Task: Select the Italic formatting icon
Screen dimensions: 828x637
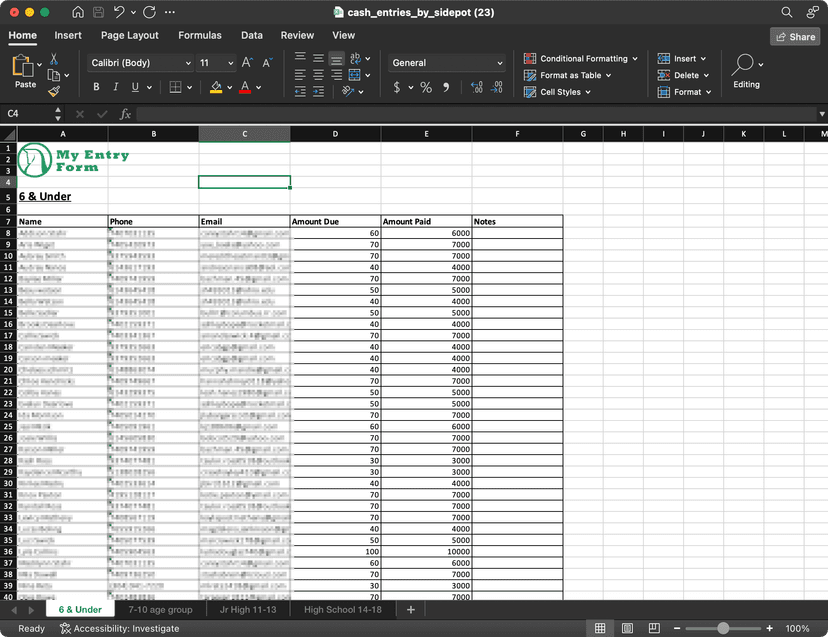Action: coord(115,86)
